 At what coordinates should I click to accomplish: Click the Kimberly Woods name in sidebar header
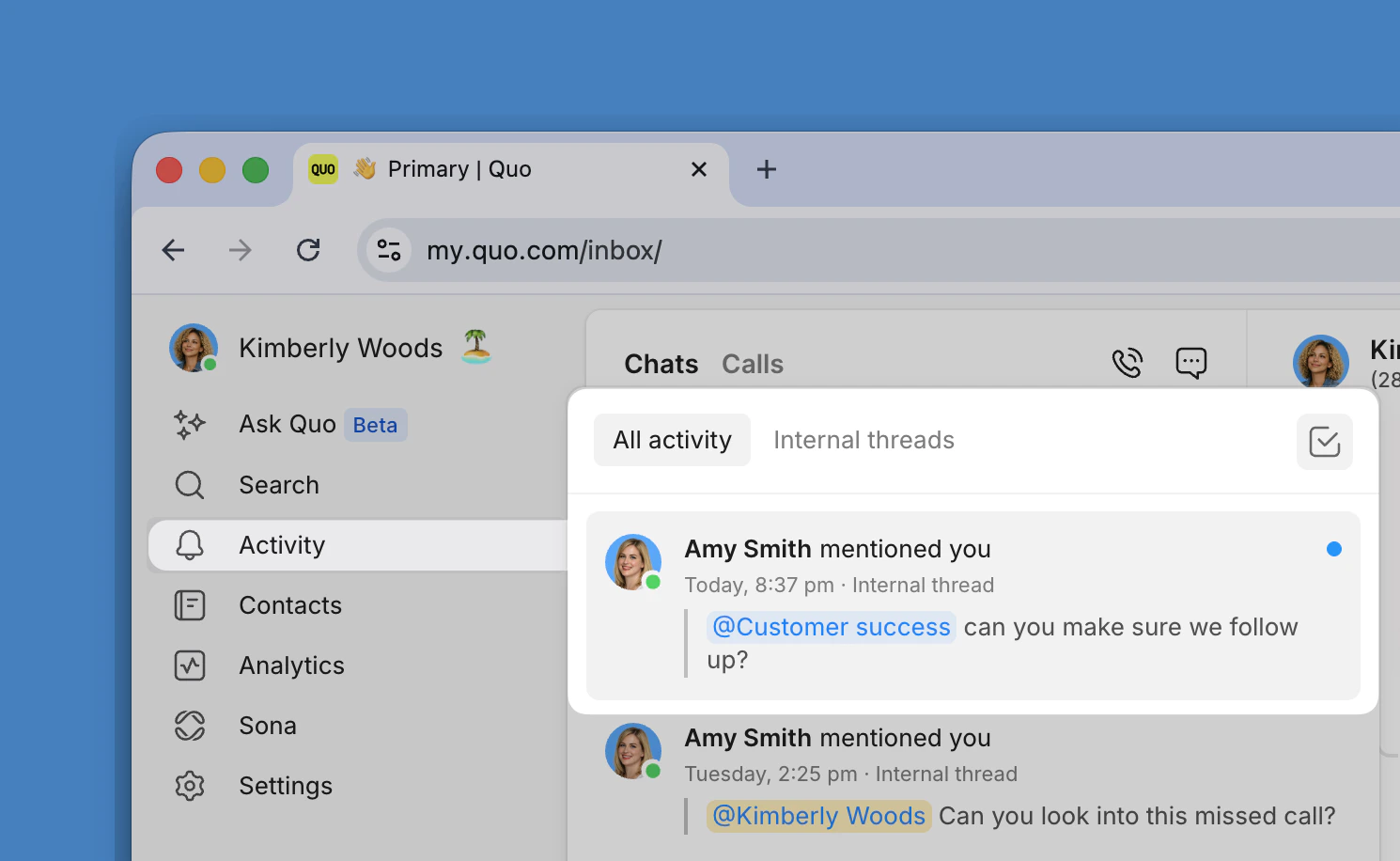[x=341, y=348]
